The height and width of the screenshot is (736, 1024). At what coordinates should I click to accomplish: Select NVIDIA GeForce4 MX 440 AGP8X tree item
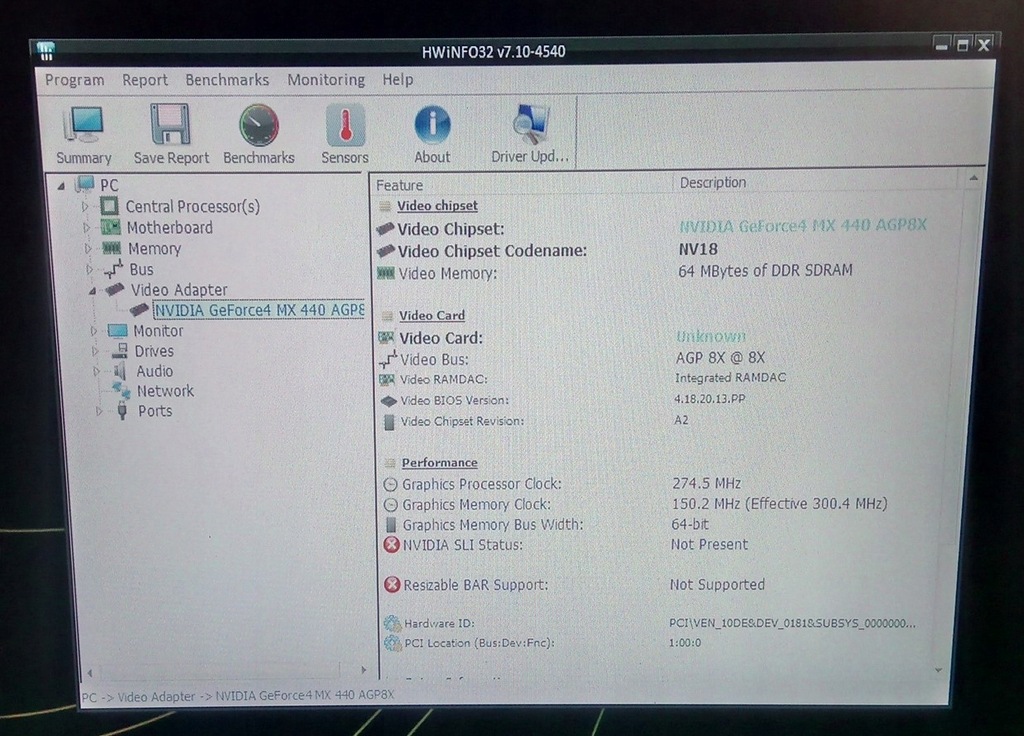(x=259, y=310)
